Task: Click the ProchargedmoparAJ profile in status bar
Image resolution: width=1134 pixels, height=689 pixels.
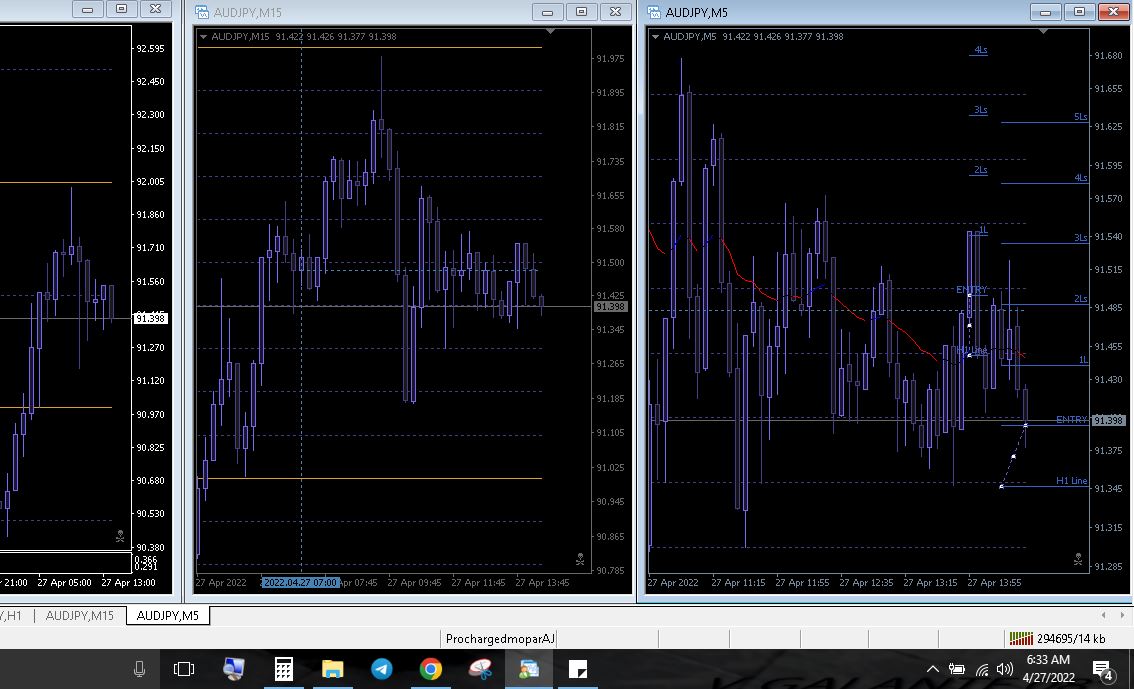Action: 500,639
